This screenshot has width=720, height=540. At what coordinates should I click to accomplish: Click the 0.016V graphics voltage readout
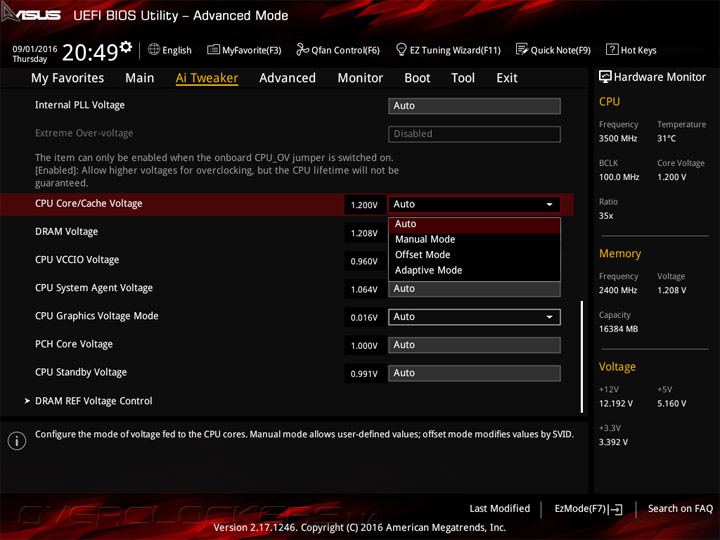364,317
